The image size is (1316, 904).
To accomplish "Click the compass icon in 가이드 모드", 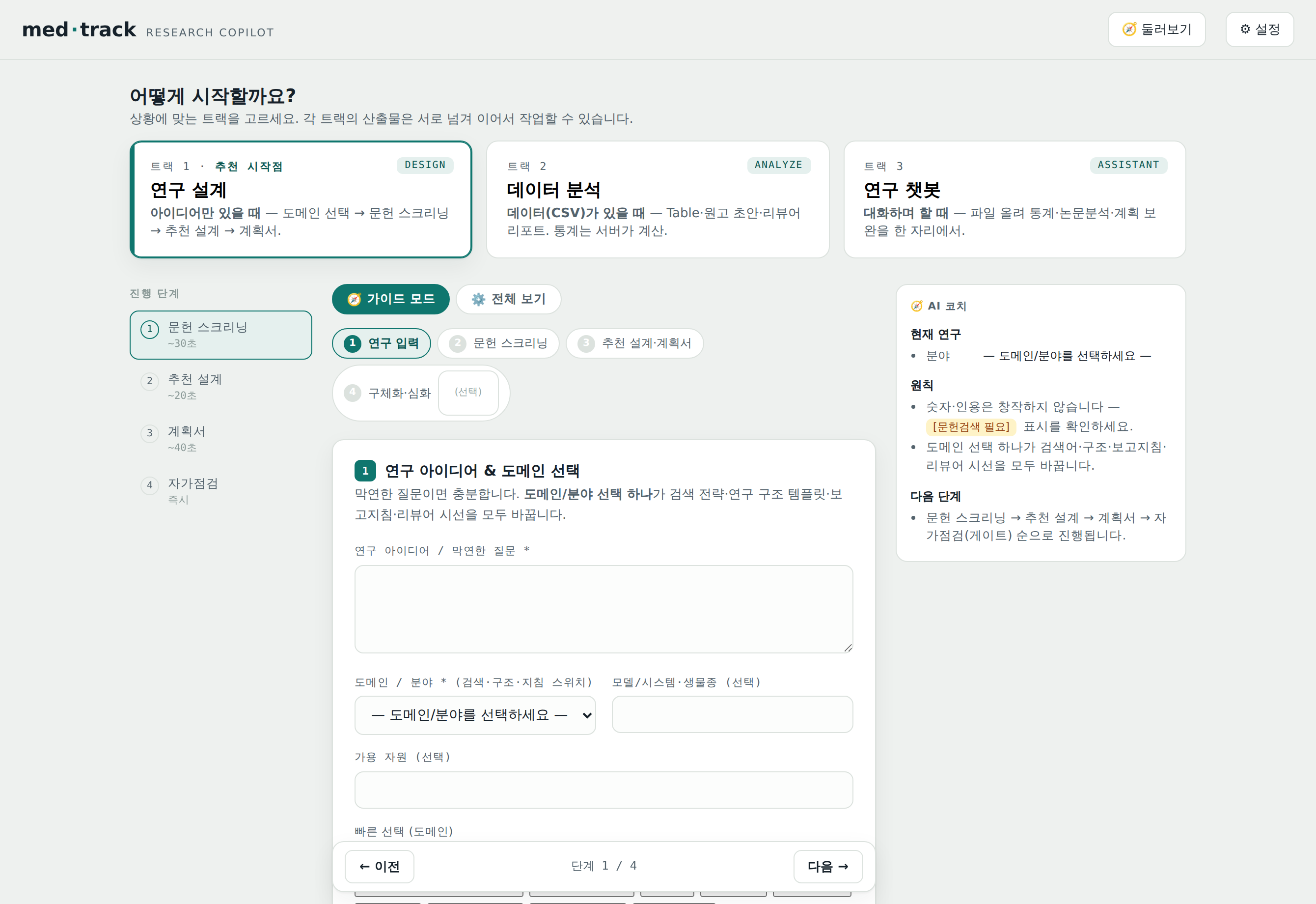I will pyautogui.click(x=355, y=299).
